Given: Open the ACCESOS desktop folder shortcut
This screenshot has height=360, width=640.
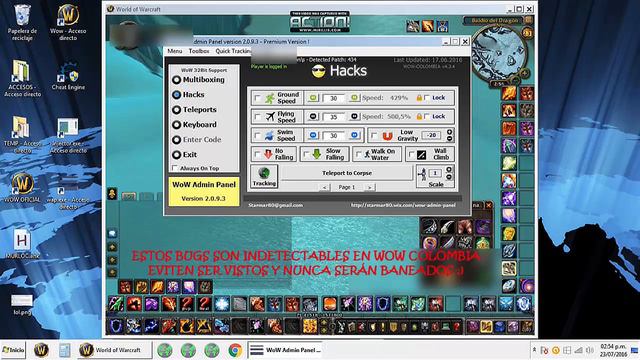Looking at the screenshot, I should (22, 78).
